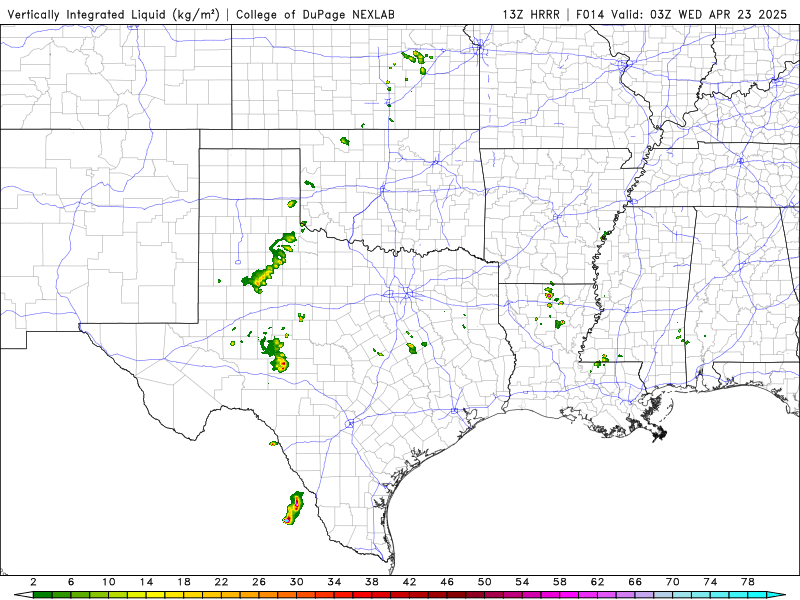Click the yellow swatch beneath label 18
The width and height of the screenshot is (800, 600).
click(x=193, y=595)
